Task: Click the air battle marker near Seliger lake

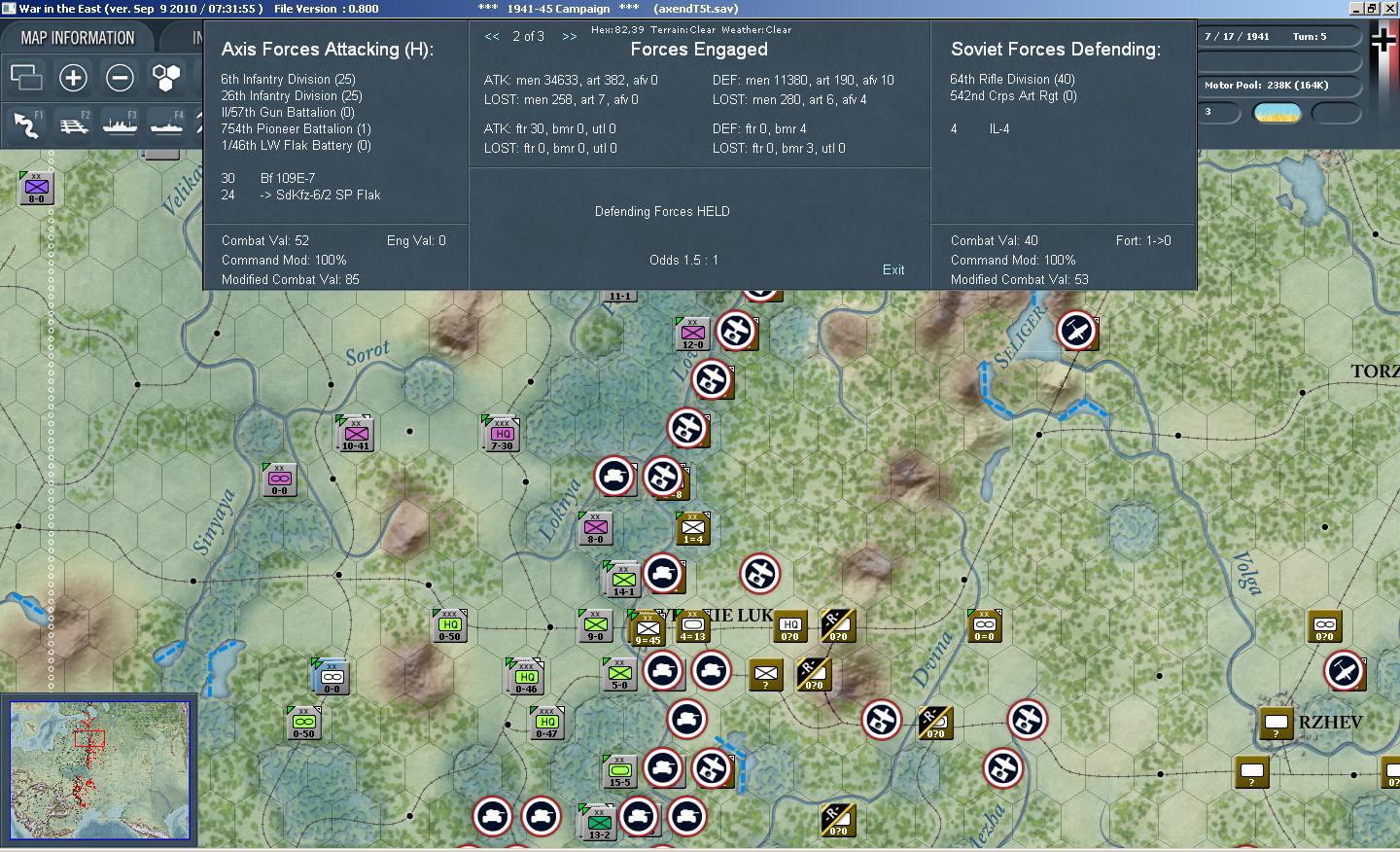Action: pos(1077,331)
